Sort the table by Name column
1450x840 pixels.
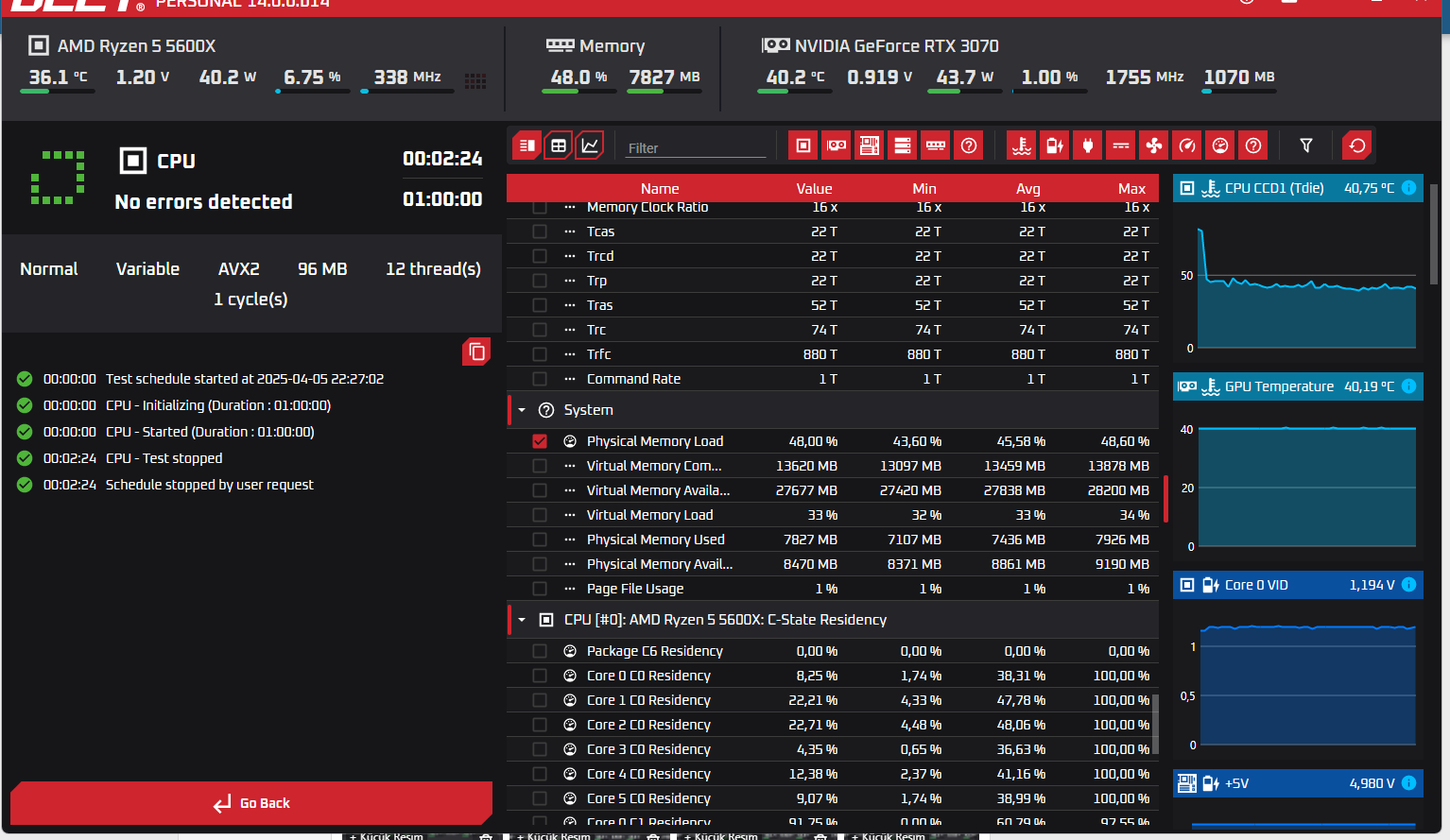click(660, 189)
